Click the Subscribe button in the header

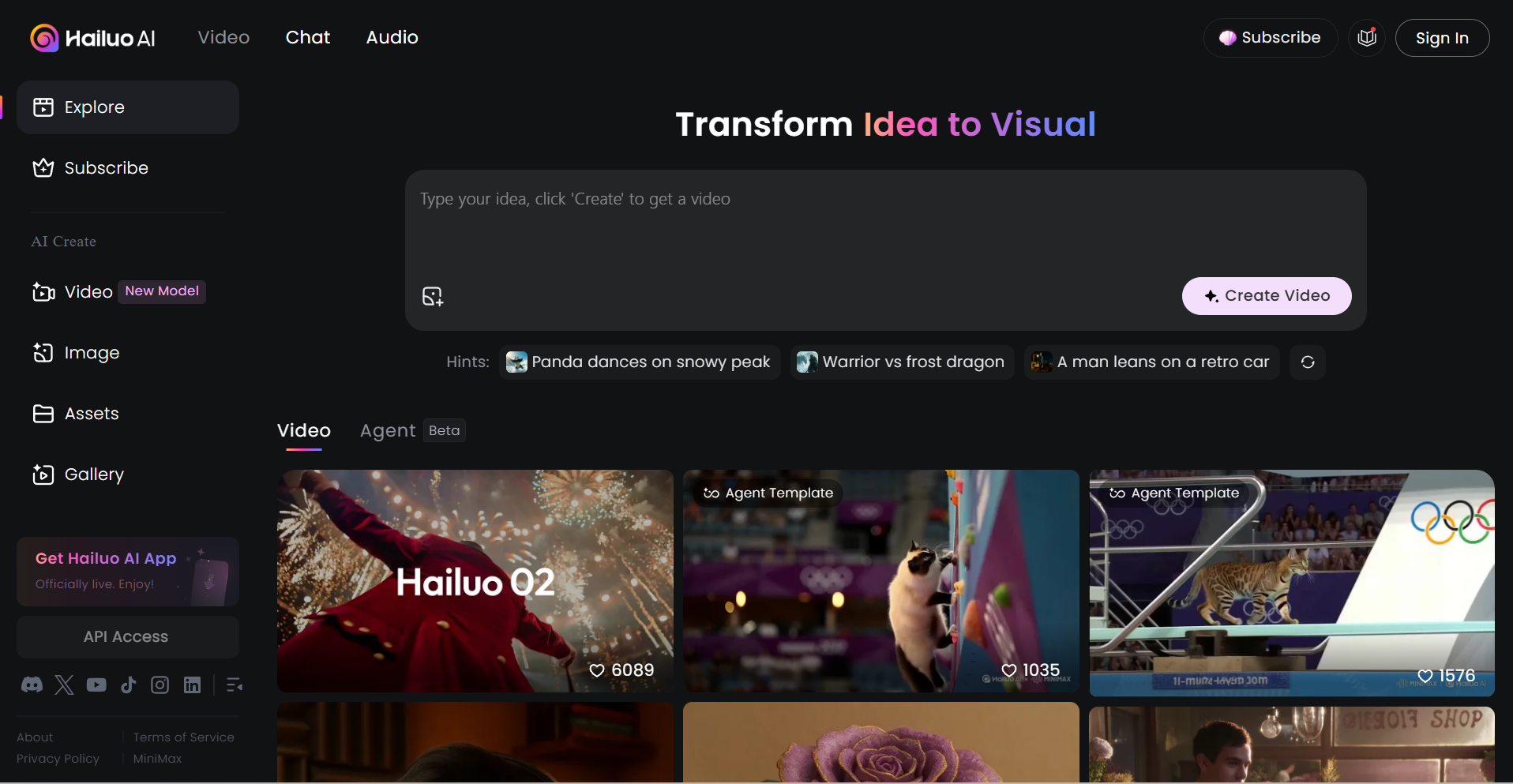coord(1270,38)
